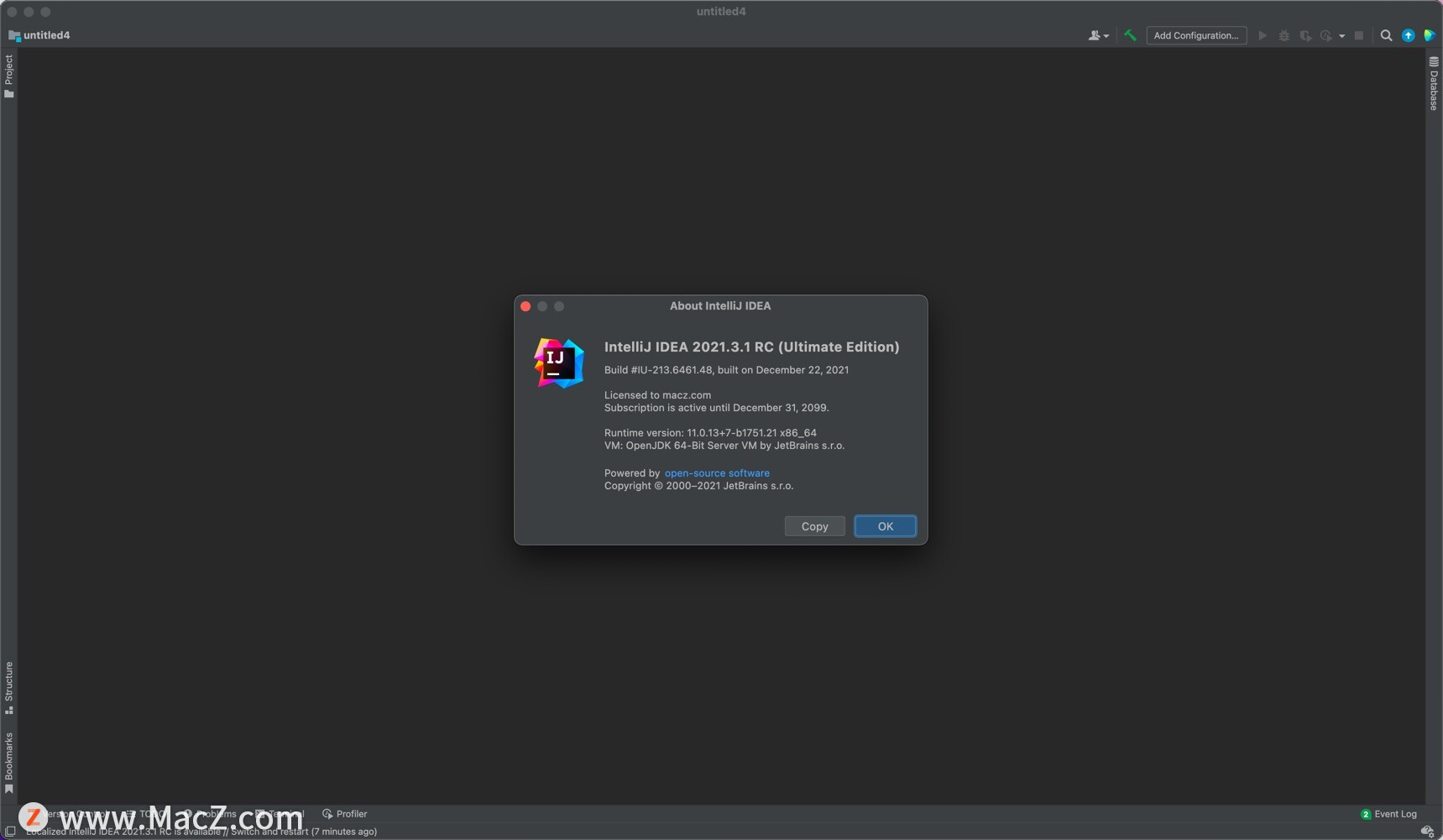This screenshot has width=1443, height=840.
Task: Expand the arrow next to the profiler icon
Action: (1341, 36)
